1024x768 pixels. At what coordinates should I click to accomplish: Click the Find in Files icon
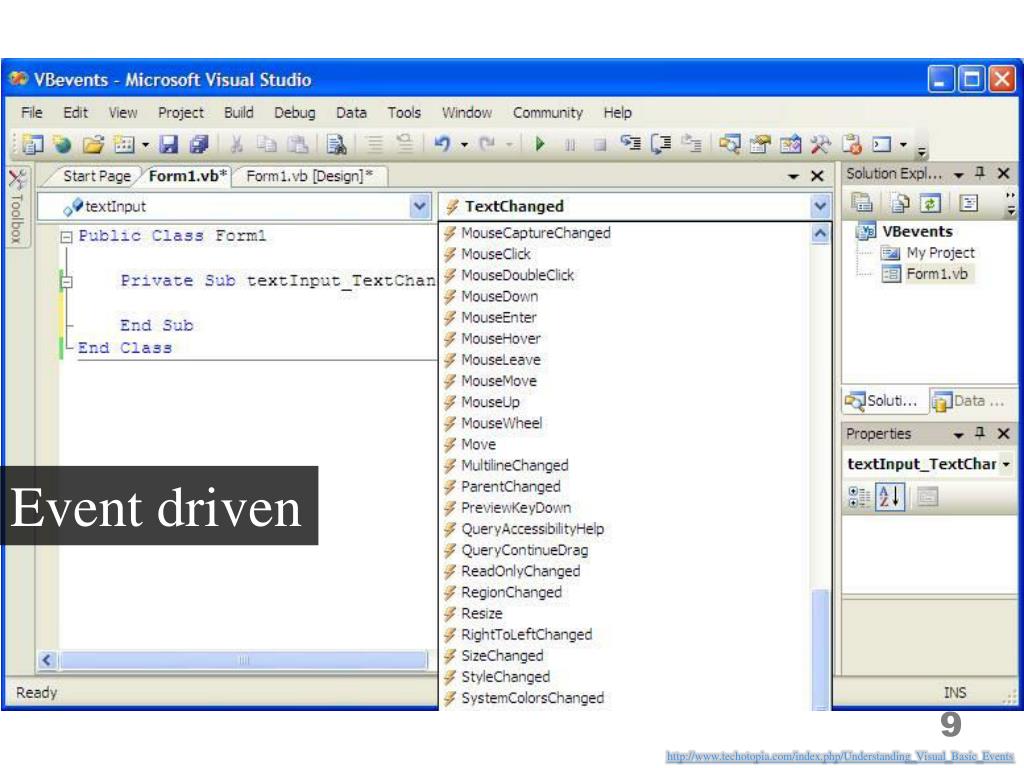[336, 144]
